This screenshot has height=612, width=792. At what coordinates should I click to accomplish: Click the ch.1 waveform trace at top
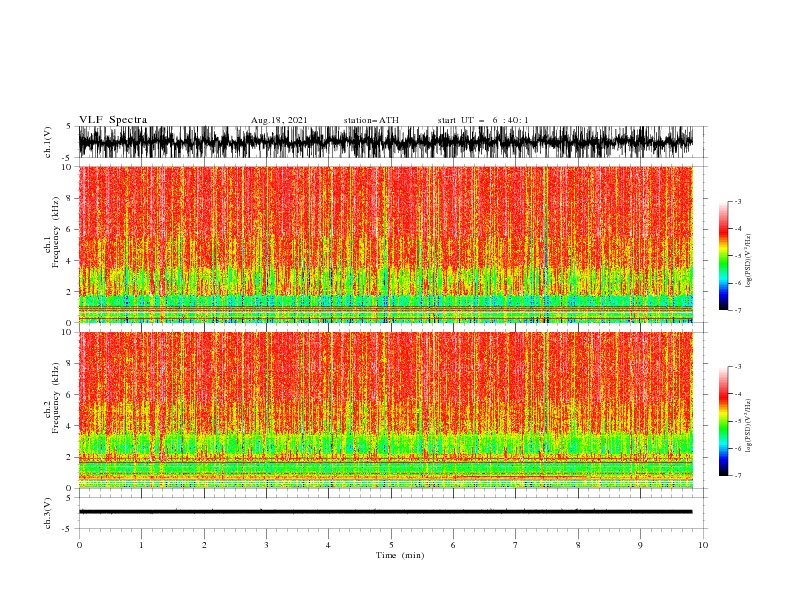pyautogui.click(x=385, y=142)
